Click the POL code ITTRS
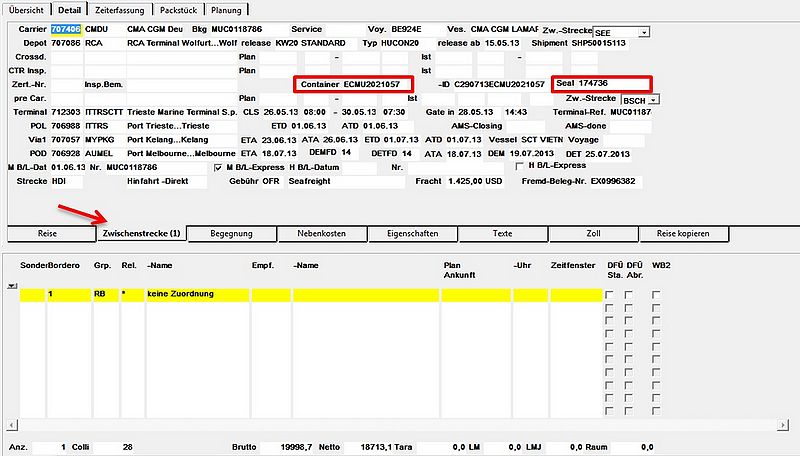 (104, 126)
